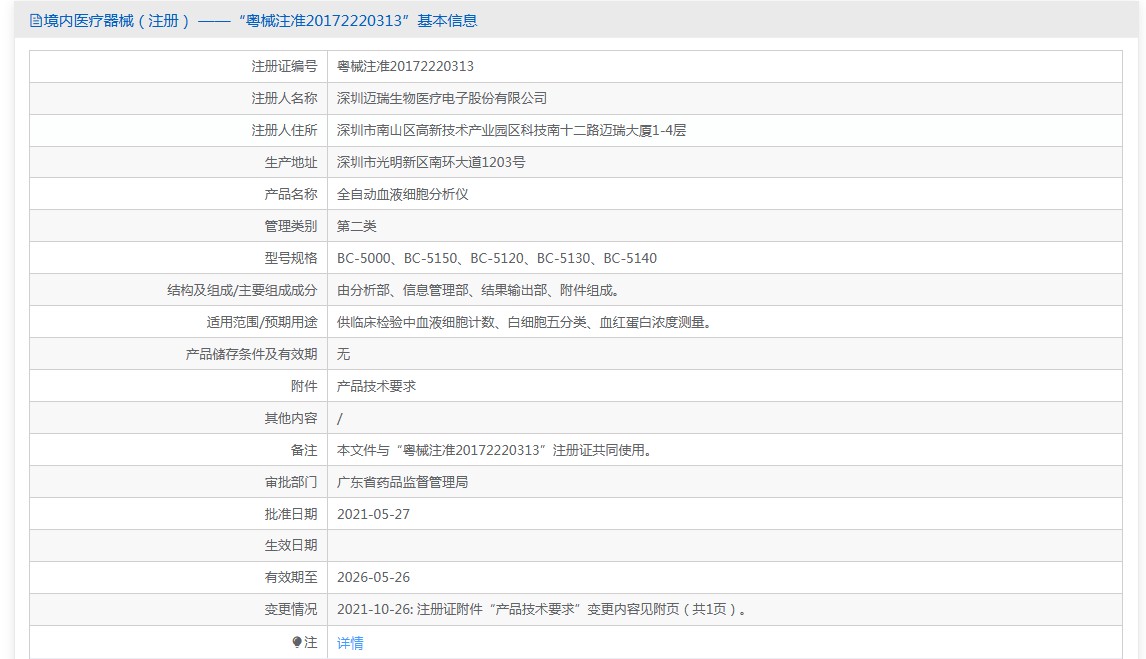Click the 注册人名称 label
The height and width of the screenshot is (659, 1146).
pos(284,99)
